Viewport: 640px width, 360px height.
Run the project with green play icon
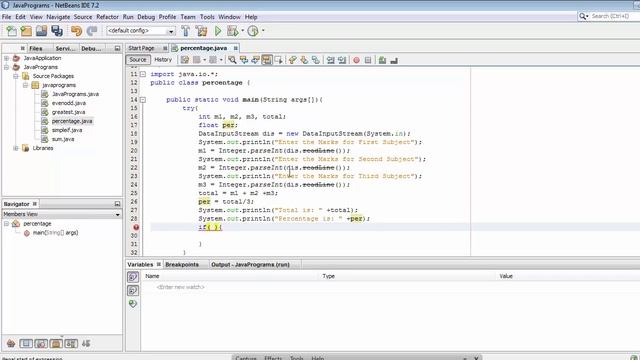pos(218,31)
